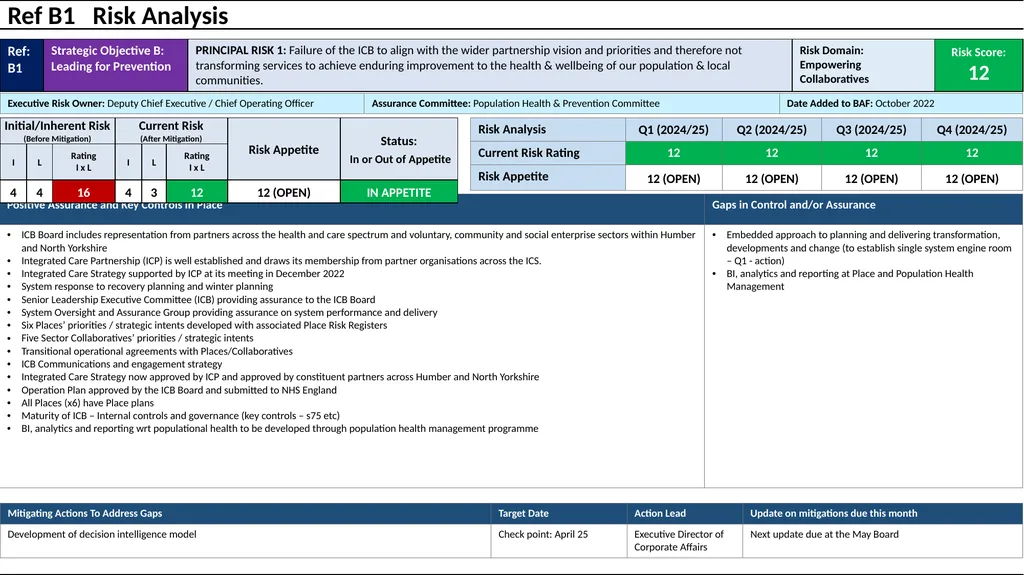The height and width of the screenshot is (575, 1024).
Task: Click the Q1 current risk rating '12'
Action: 673,153
